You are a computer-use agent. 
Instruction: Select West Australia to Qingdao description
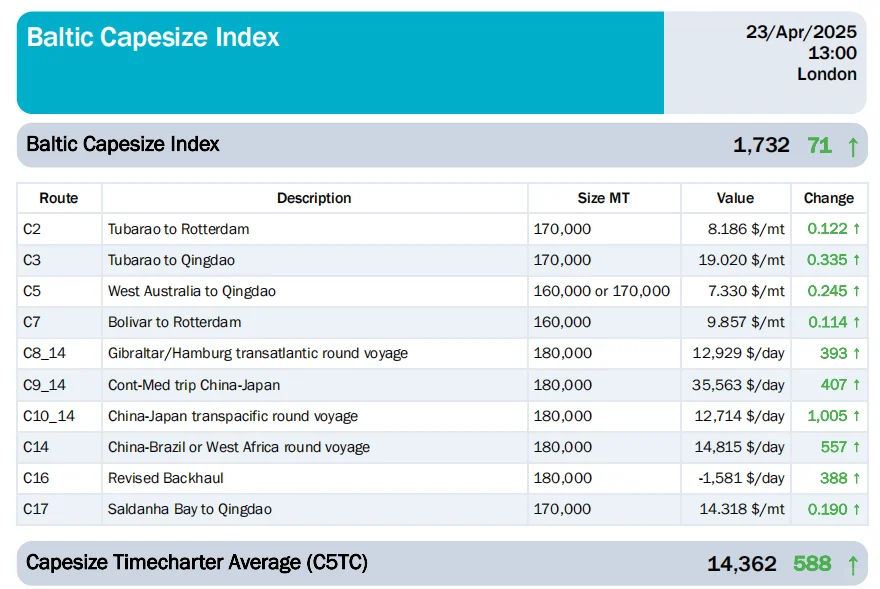click(x=192, y=291)
